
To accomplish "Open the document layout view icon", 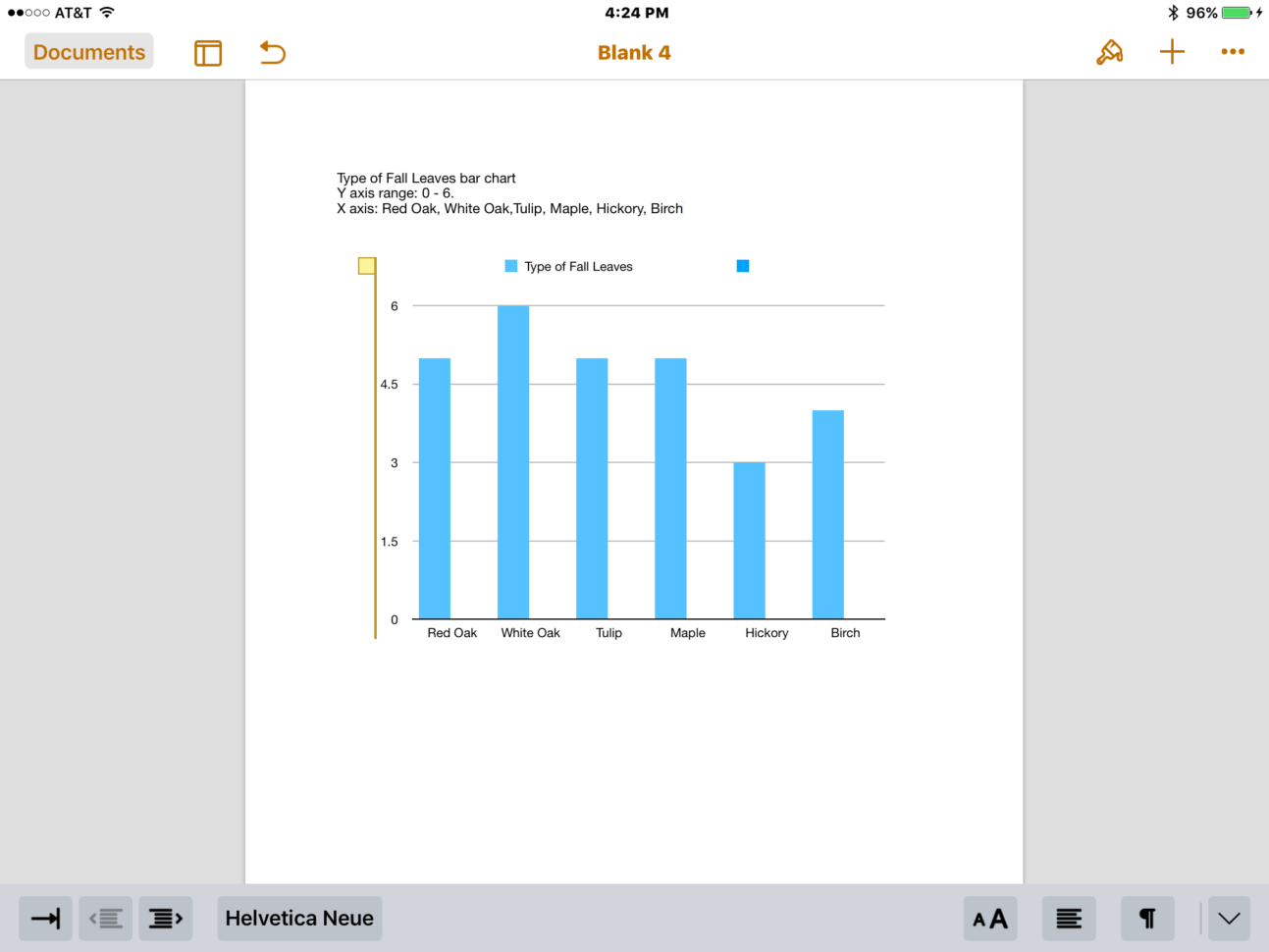I will click(x=208, y=52).
